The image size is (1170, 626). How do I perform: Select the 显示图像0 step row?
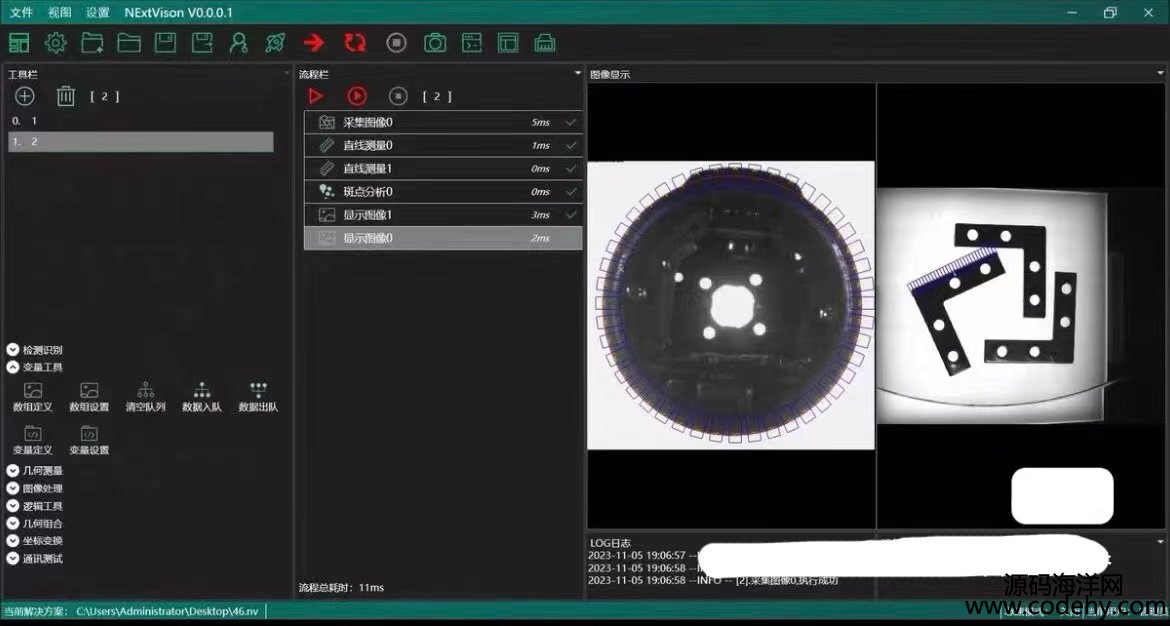(443, 238)
